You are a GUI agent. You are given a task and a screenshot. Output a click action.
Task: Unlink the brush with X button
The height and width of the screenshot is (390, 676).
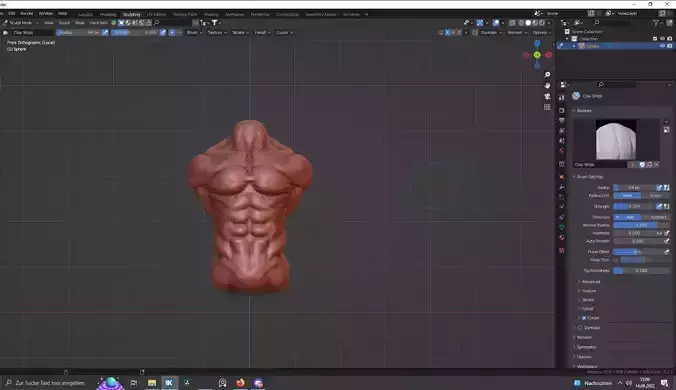coord(657,165)
